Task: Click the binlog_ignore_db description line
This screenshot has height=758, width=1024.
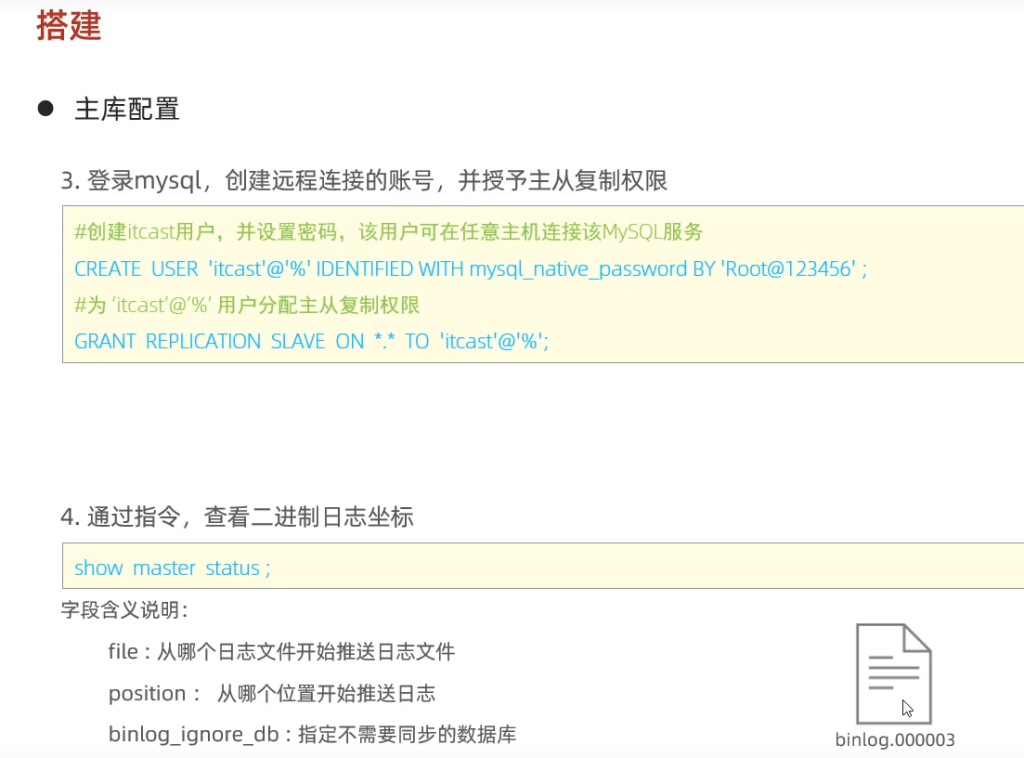Action: coord(312,735)
